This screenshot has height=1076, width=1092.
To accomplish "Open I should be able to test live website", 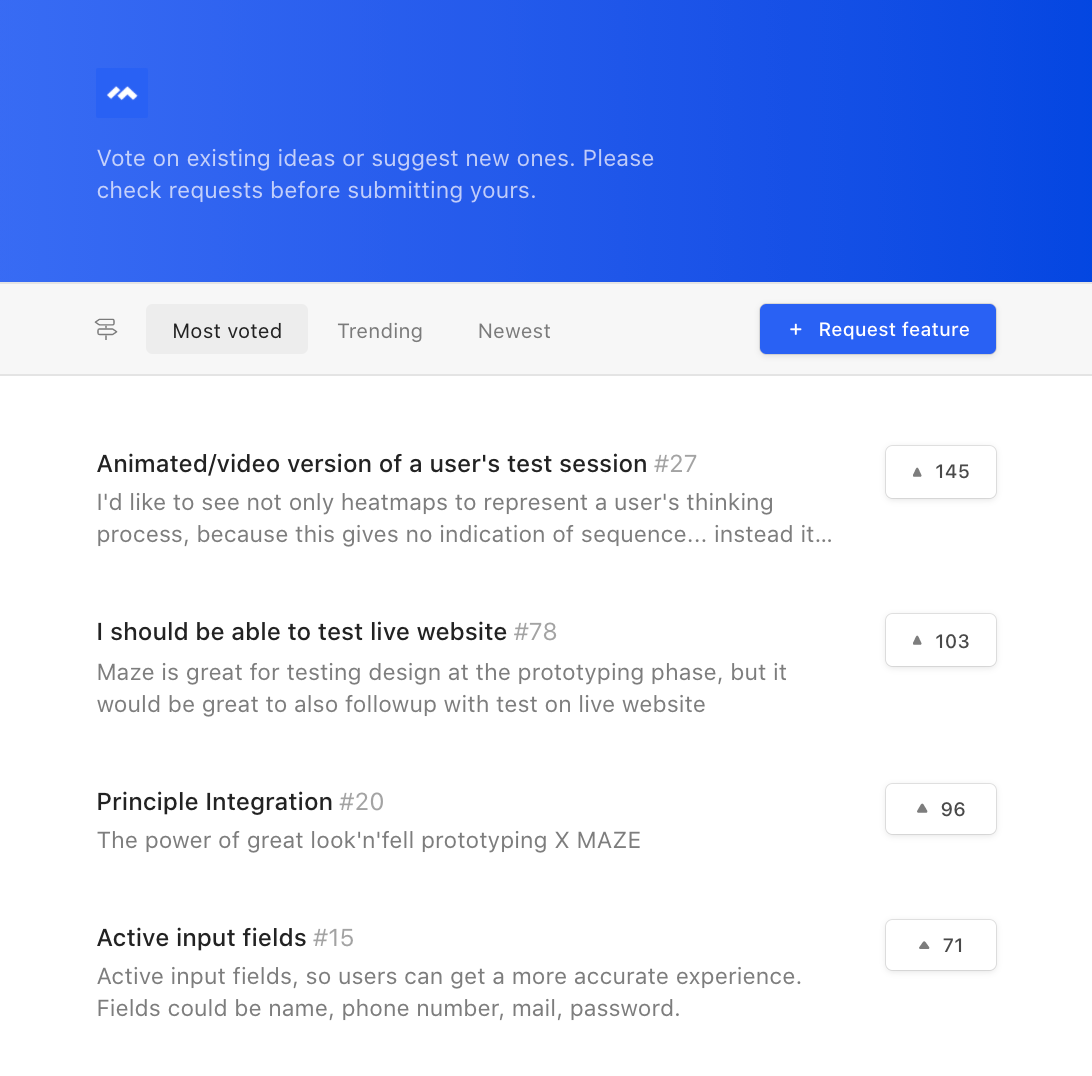I will [x=302, y=632].
